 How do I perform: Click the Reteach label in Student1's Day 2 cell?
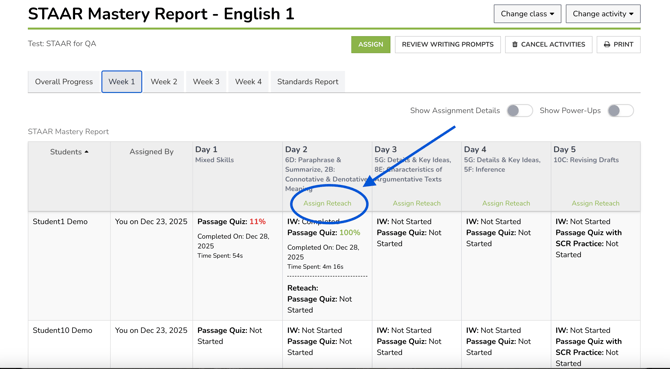coord(303,288)
